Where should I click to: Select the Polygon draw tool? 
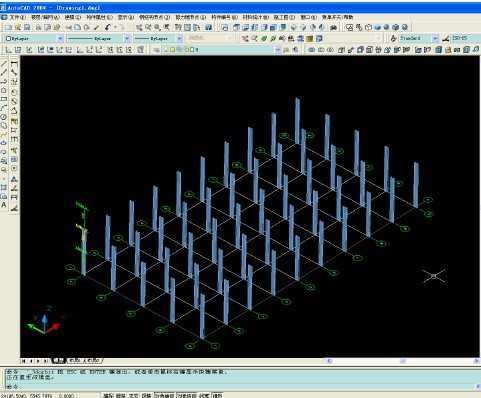[4, 90]
